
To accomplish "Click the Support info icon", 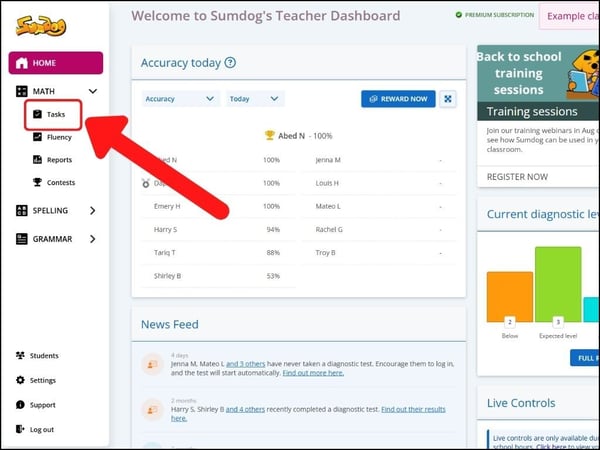I will 20,405.
